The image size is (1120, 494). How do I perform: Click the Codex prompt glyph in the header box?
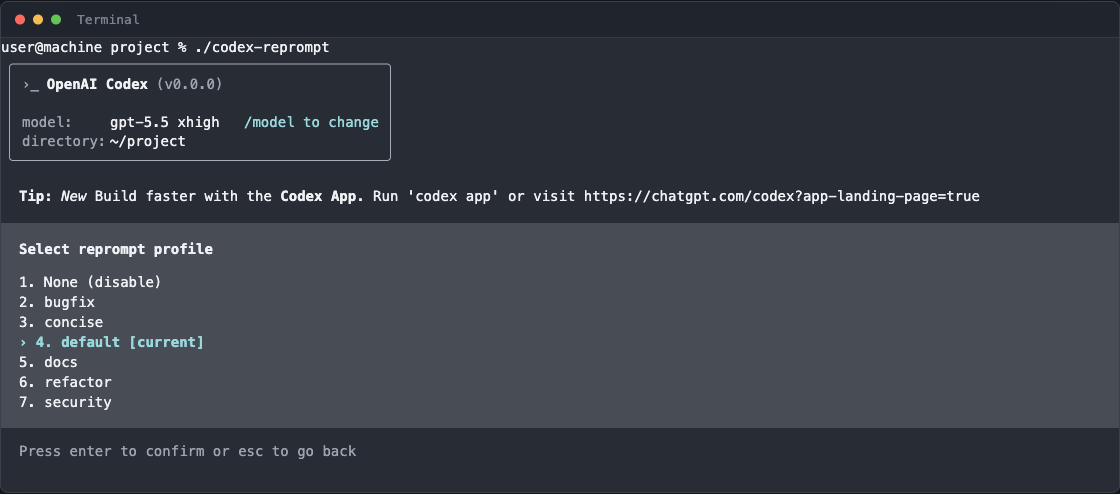pos(31,84)
